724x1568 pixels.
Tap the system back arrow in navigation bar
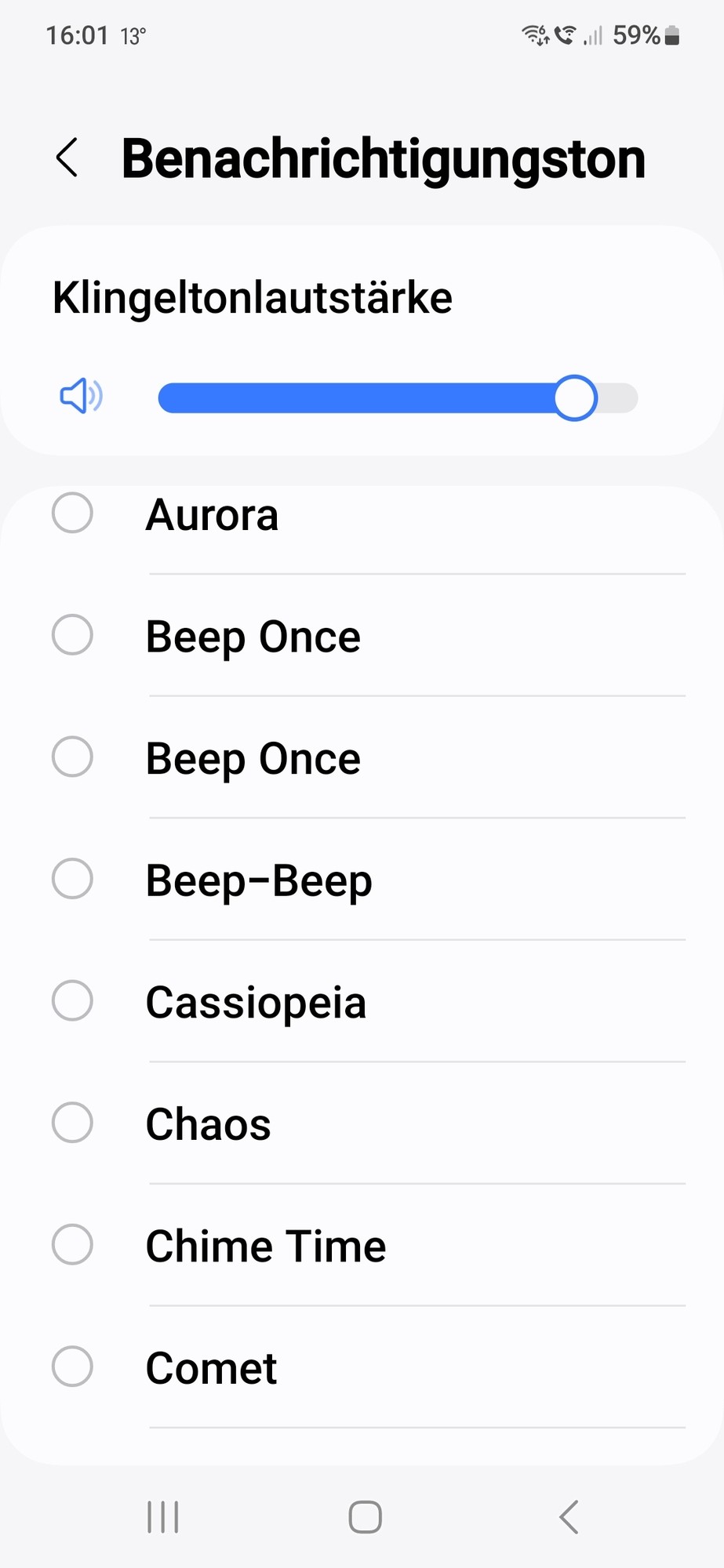point(569,1517)
